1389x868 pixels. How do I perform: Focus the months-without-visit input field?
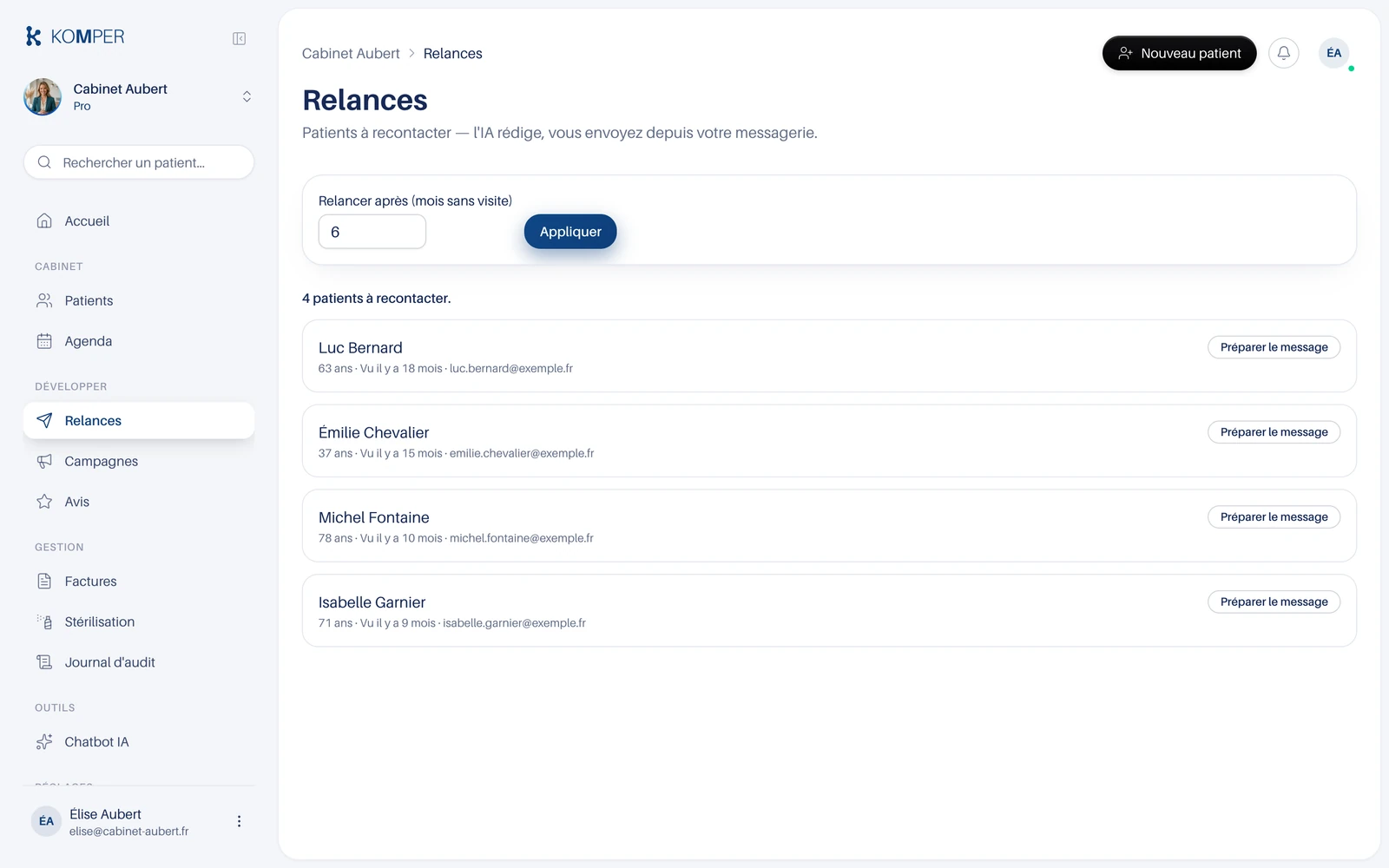click(x=372, y=232)
